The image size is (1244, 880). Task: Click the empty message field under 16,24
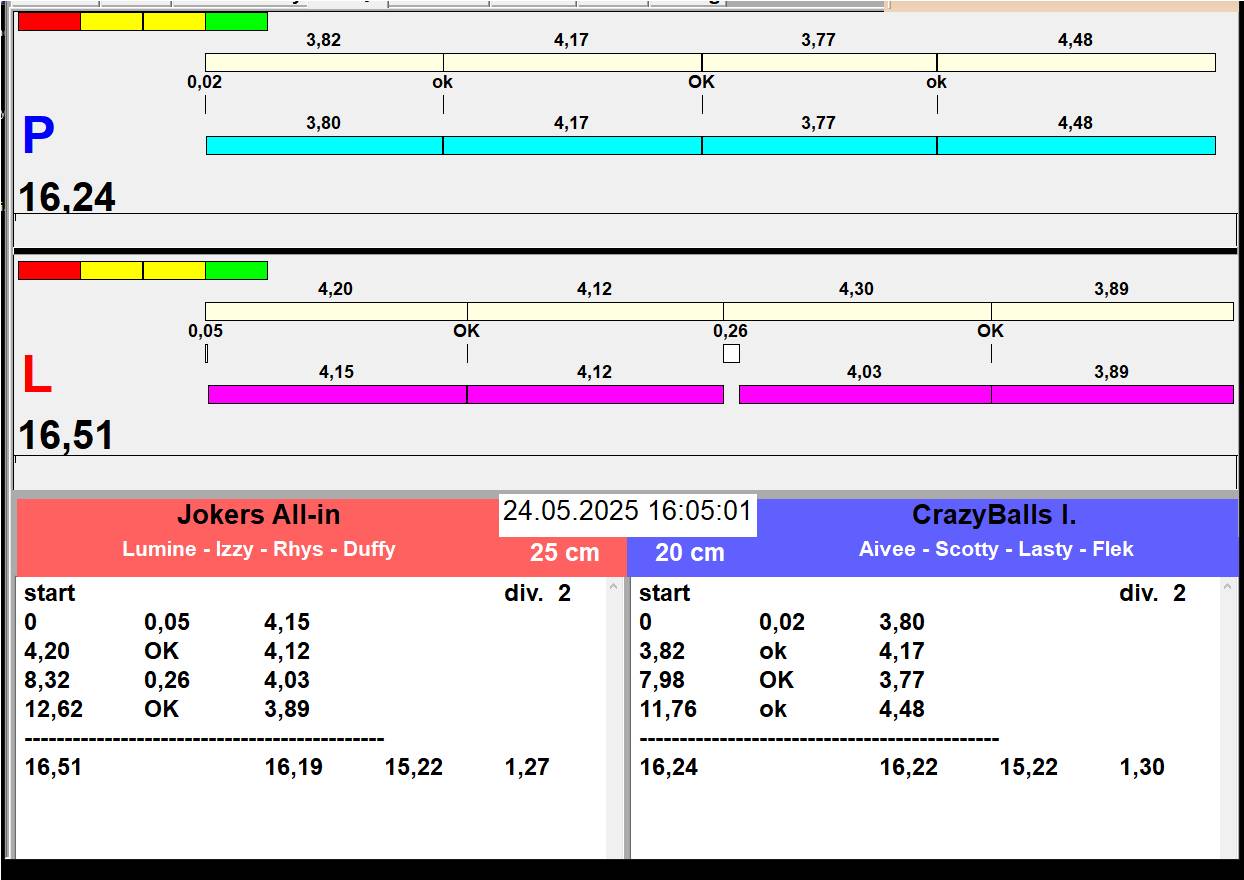pyautogui.click(x=625, y=229)
